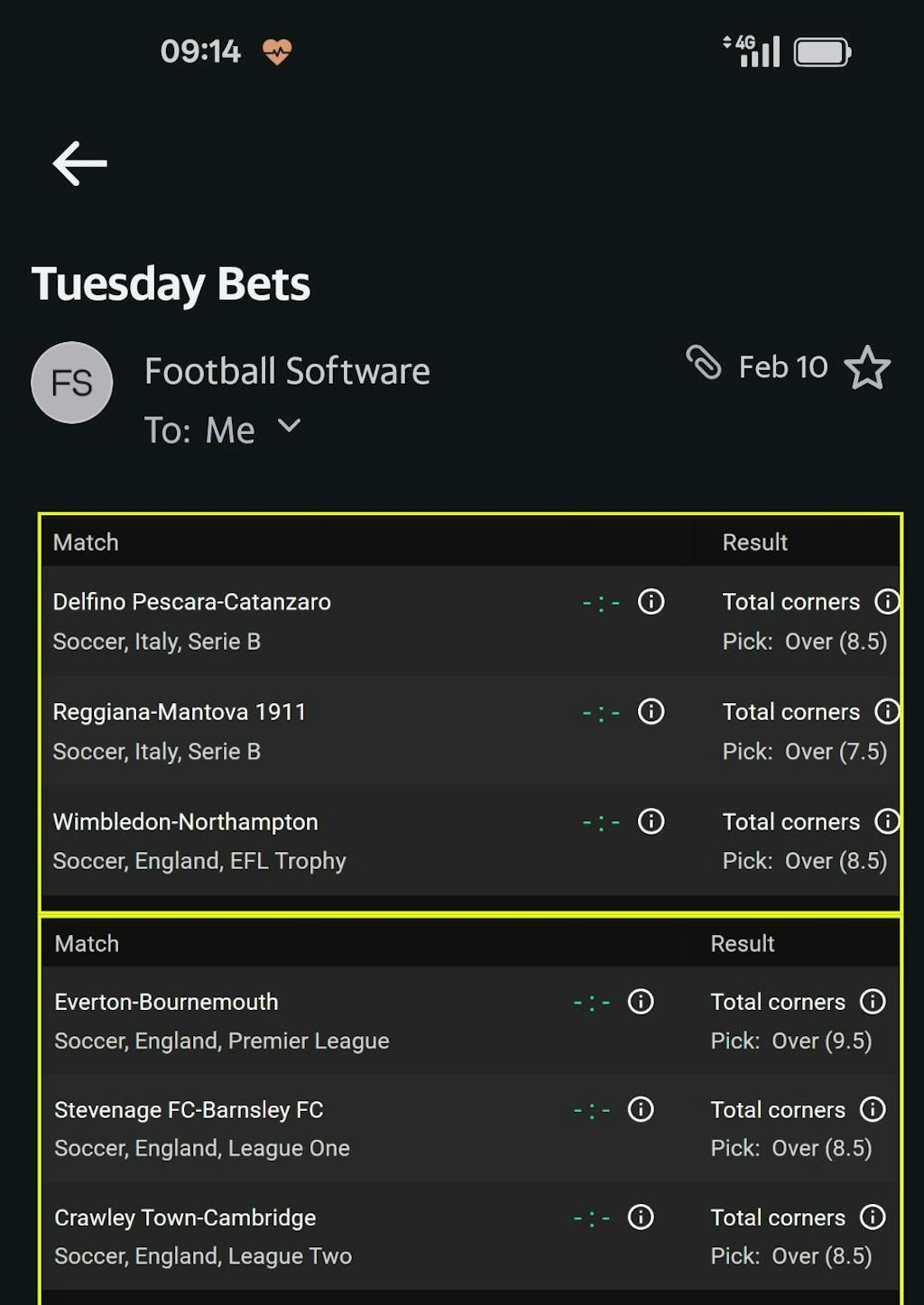The width and height of the screenshot is (924, 1305).
Task: Click the Football Software sender name
Action: 287,371
